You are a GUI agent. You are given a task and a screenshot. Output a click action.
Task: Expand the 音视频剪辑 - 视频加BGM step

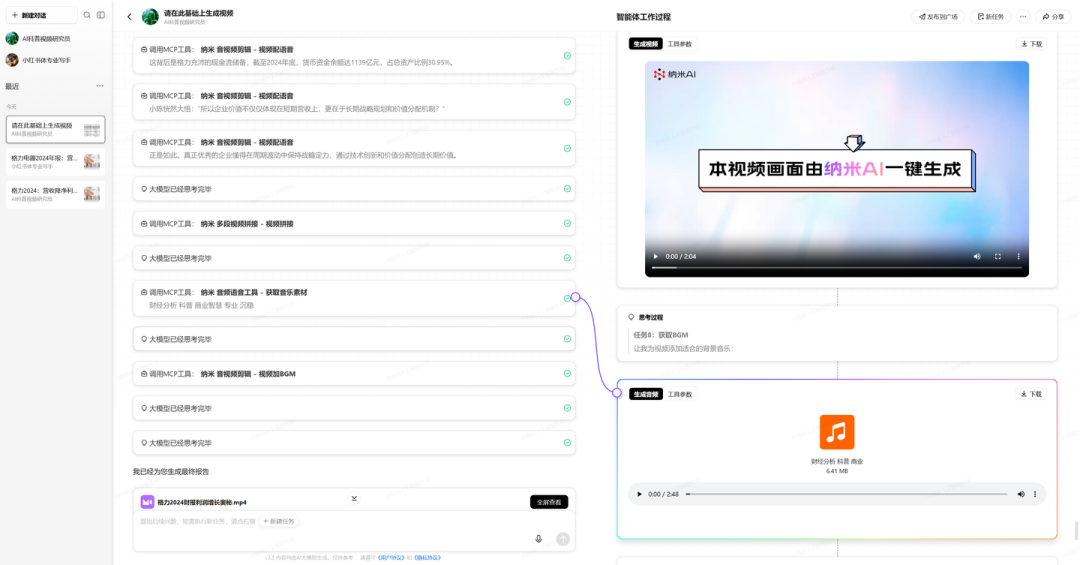click(x=354, y=373)
